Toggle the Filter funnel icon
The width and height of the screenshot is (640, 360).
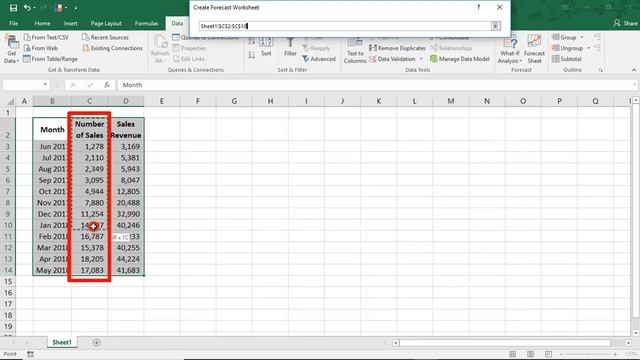(290, 46)
